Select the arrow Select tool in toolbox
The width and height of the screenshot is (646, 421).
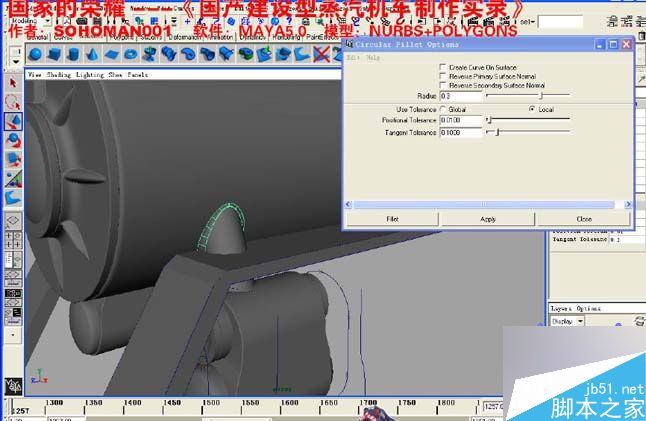pos(13,83)
